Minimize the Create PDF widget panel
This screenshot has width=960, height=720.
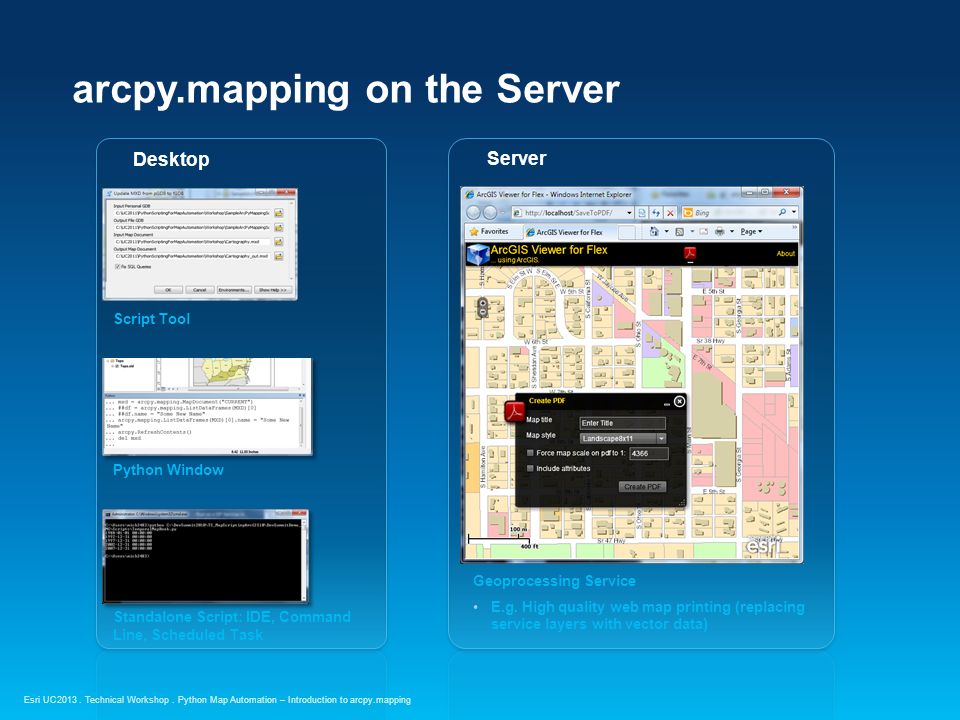[667, 403]
